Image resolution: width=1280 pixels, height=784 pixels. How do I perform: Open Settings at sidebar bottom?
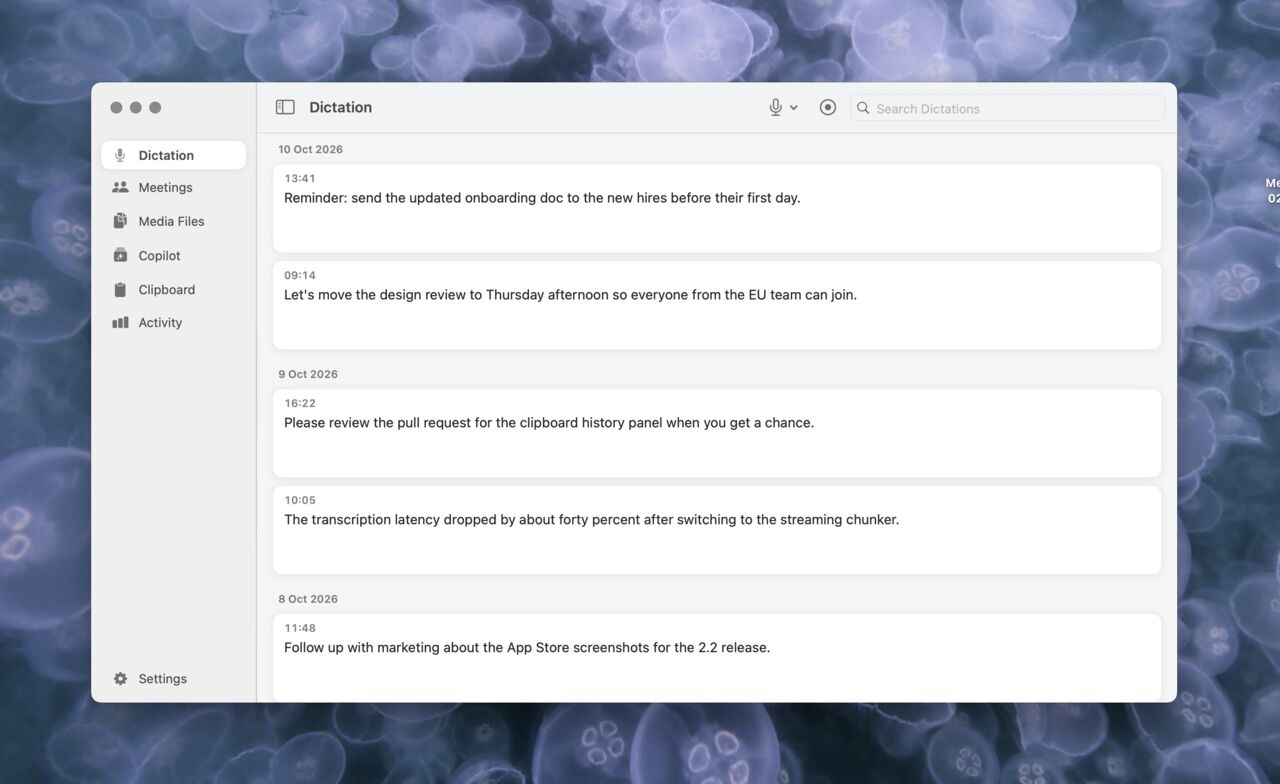(x=173, y=678)
